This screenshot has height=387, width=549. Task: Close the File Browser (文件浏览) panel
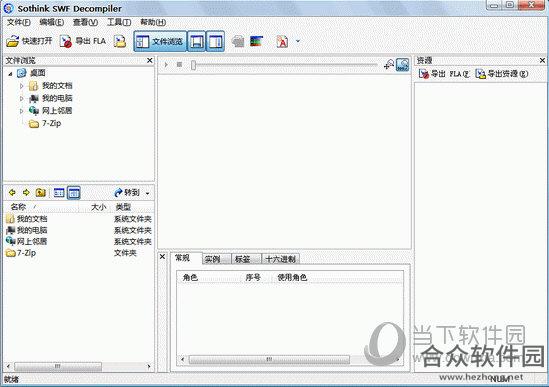[x=150, y=60]
